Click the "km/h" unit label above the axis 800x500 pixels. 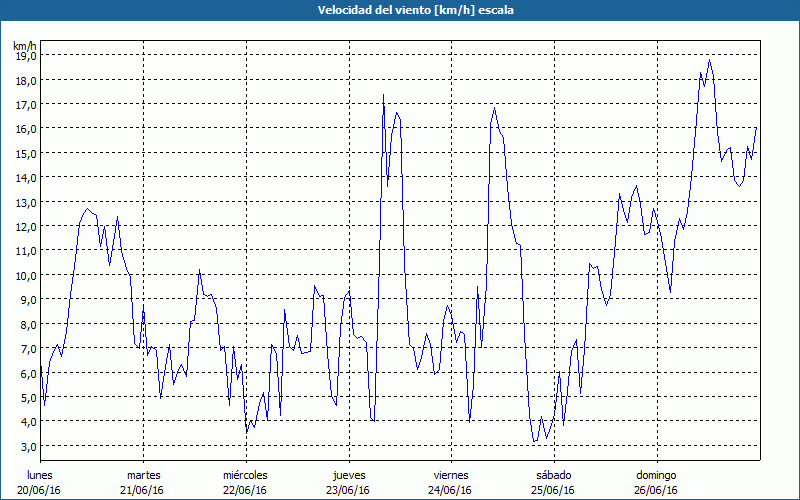click(25, 45)
